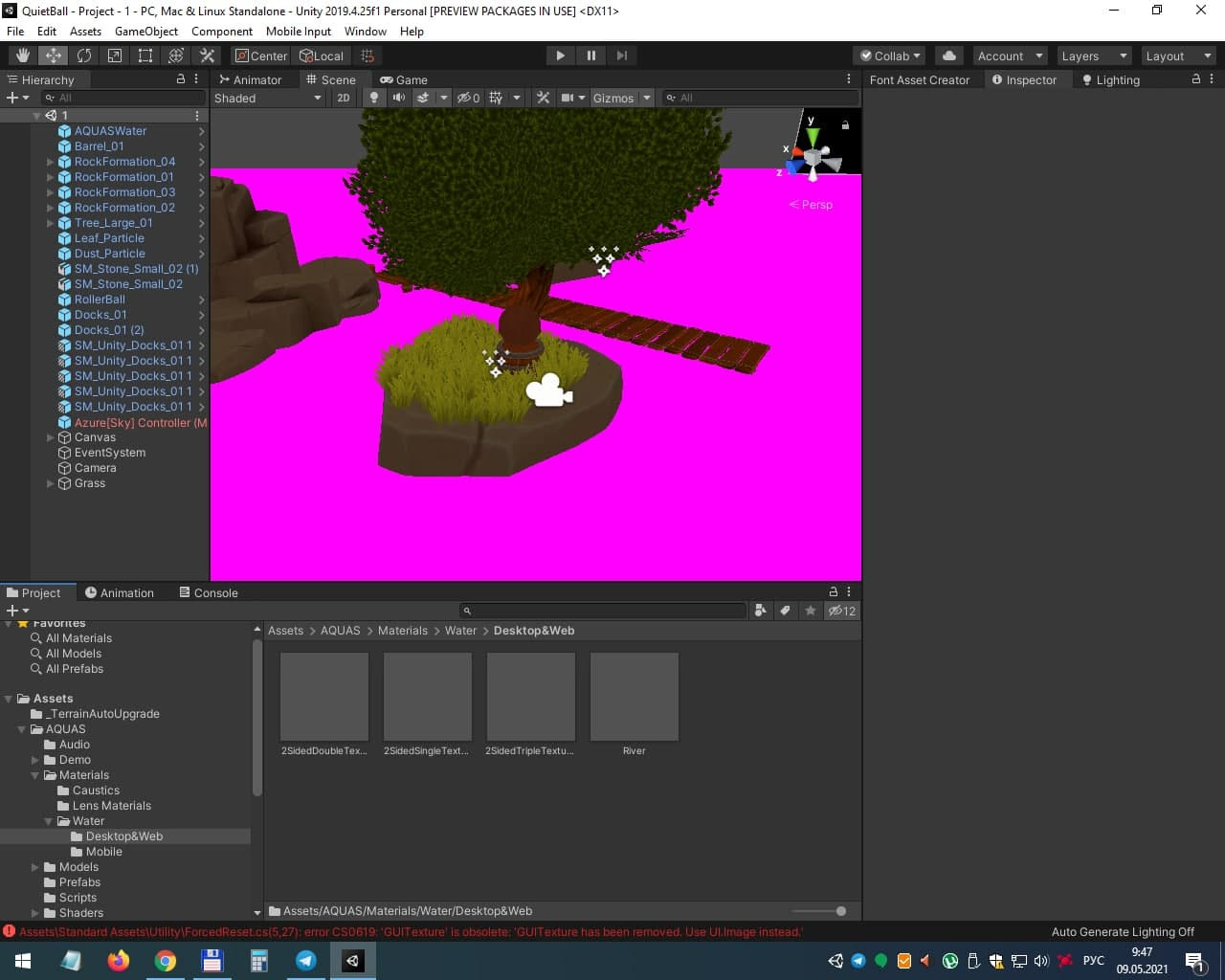This screenshot has width=1225, height=980.
Task: Expand Canvas object in Hierarchy
Action: [x=51, y=437]
